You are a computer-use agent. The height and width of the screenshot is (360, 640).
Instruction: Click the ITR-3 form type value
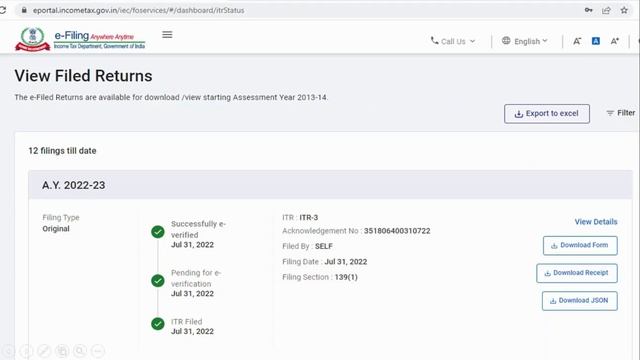tap(309, 218)
